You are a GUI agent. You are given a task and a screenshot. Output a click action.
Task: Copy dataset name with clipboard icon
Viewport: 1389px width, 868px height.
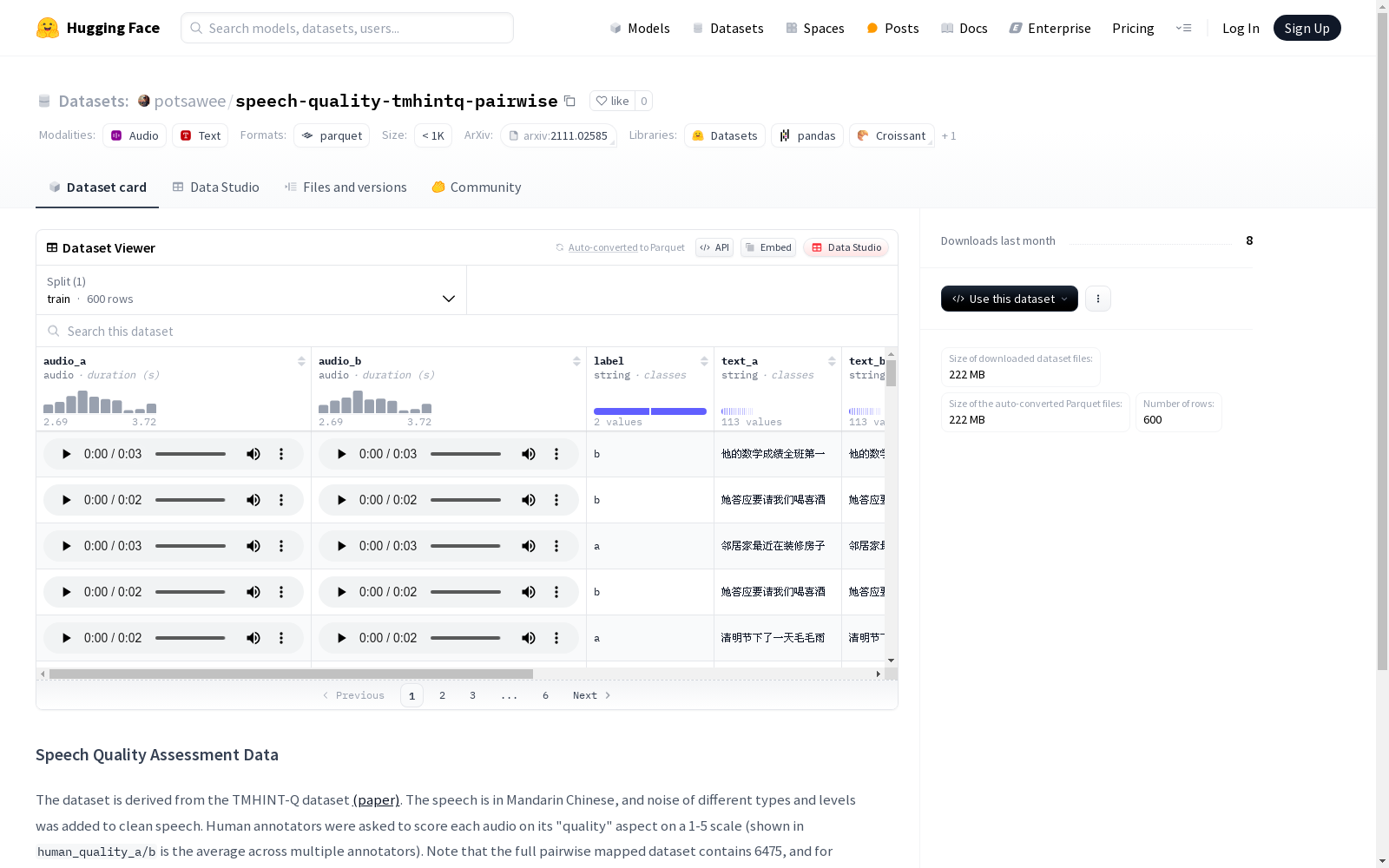click(x=569, y=101)
